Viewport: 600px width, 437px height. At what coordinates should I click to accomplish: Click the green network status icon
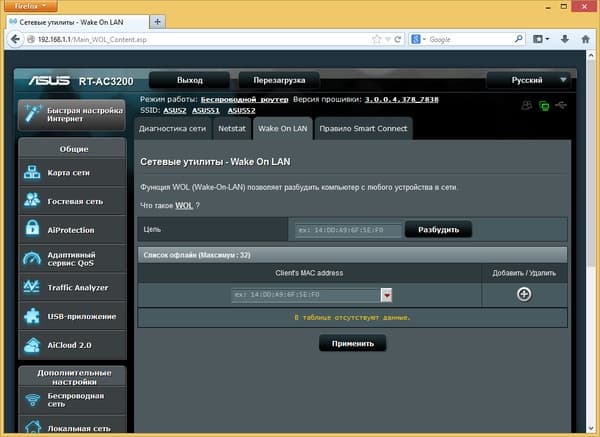(x=544, y=106)
